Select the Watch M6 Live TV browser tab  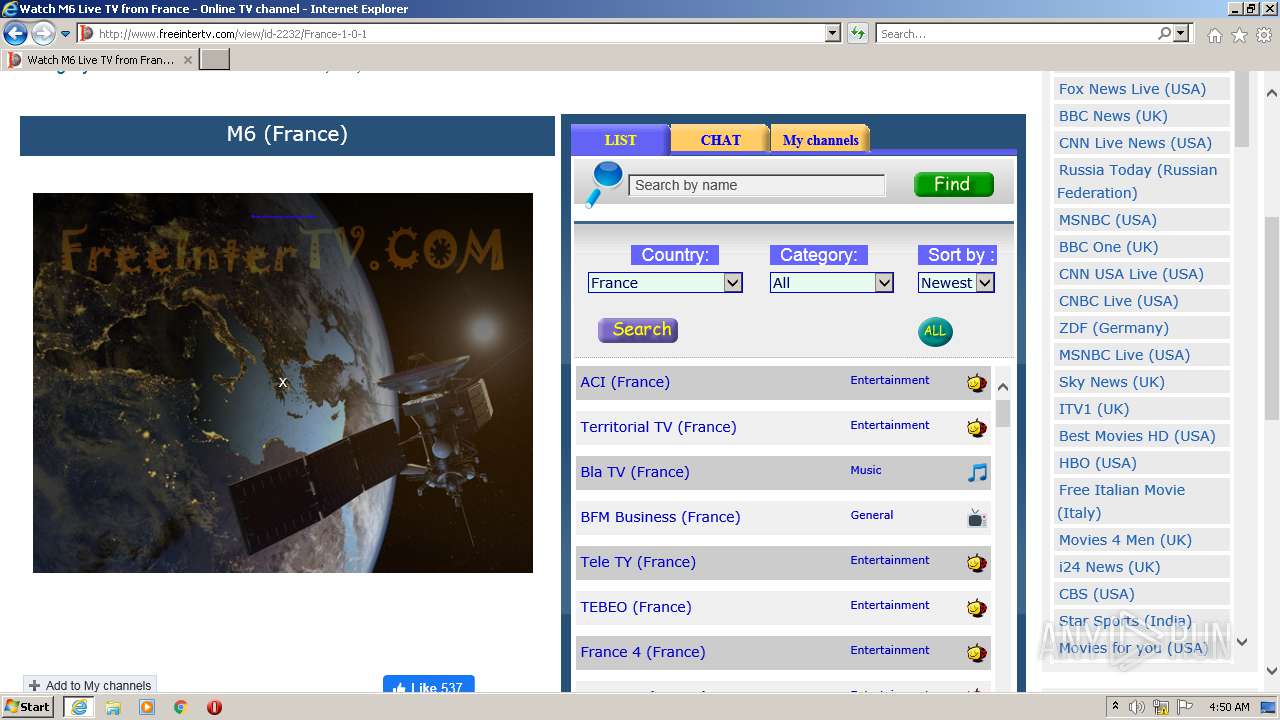click(98, 60)
